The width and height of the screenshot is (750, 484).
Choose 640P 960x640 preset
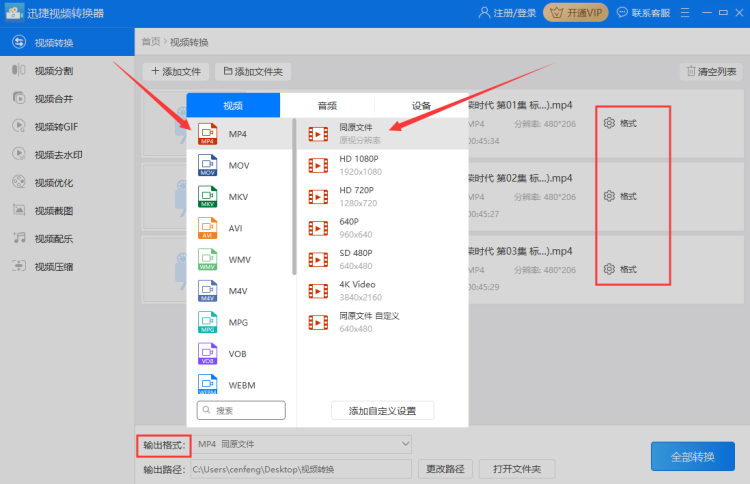coord(382,228)
